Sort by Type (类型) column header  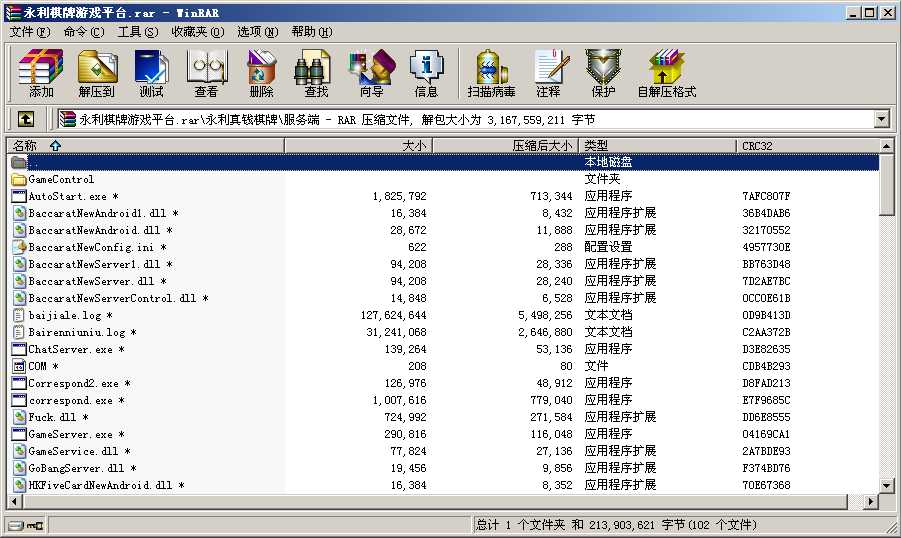pos(657,145)
